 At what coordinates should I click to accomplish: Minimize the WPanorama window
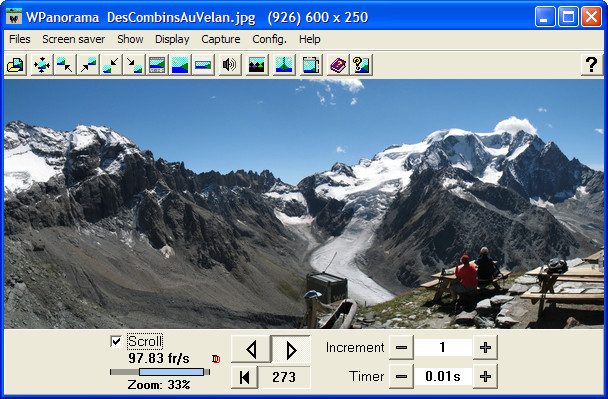tap(545, 17)
